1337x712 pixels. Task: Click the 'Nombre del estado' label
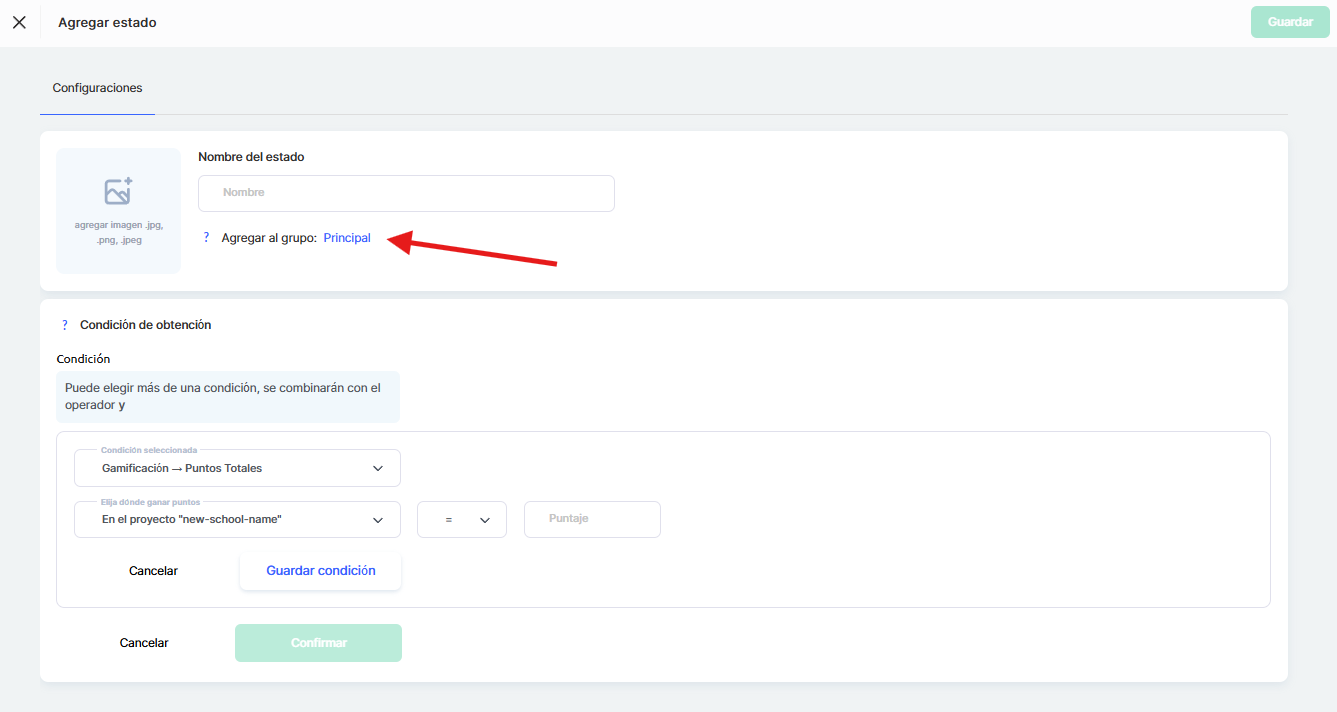click(251, 157)
